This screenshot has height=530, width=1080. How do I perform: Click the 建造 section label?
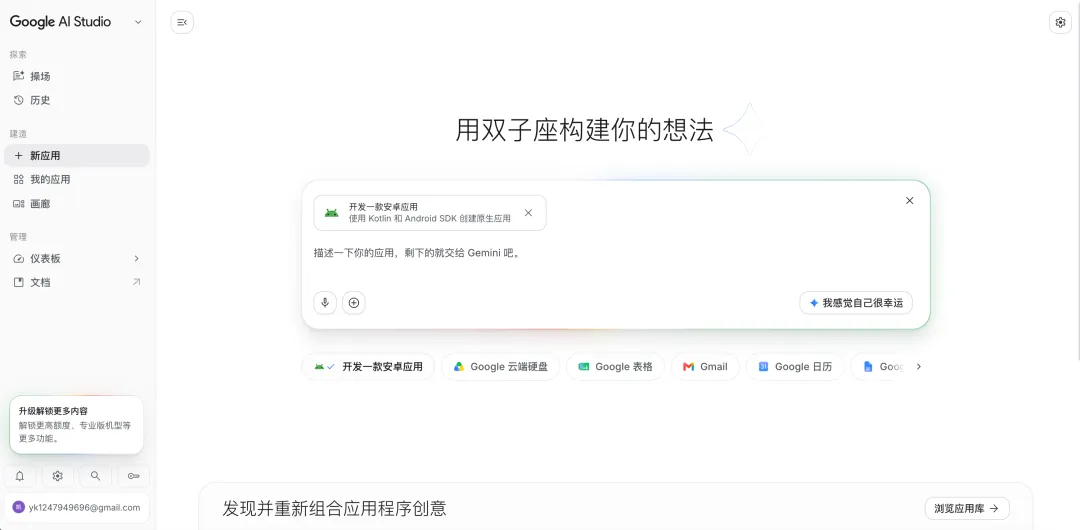click(19, 134)
